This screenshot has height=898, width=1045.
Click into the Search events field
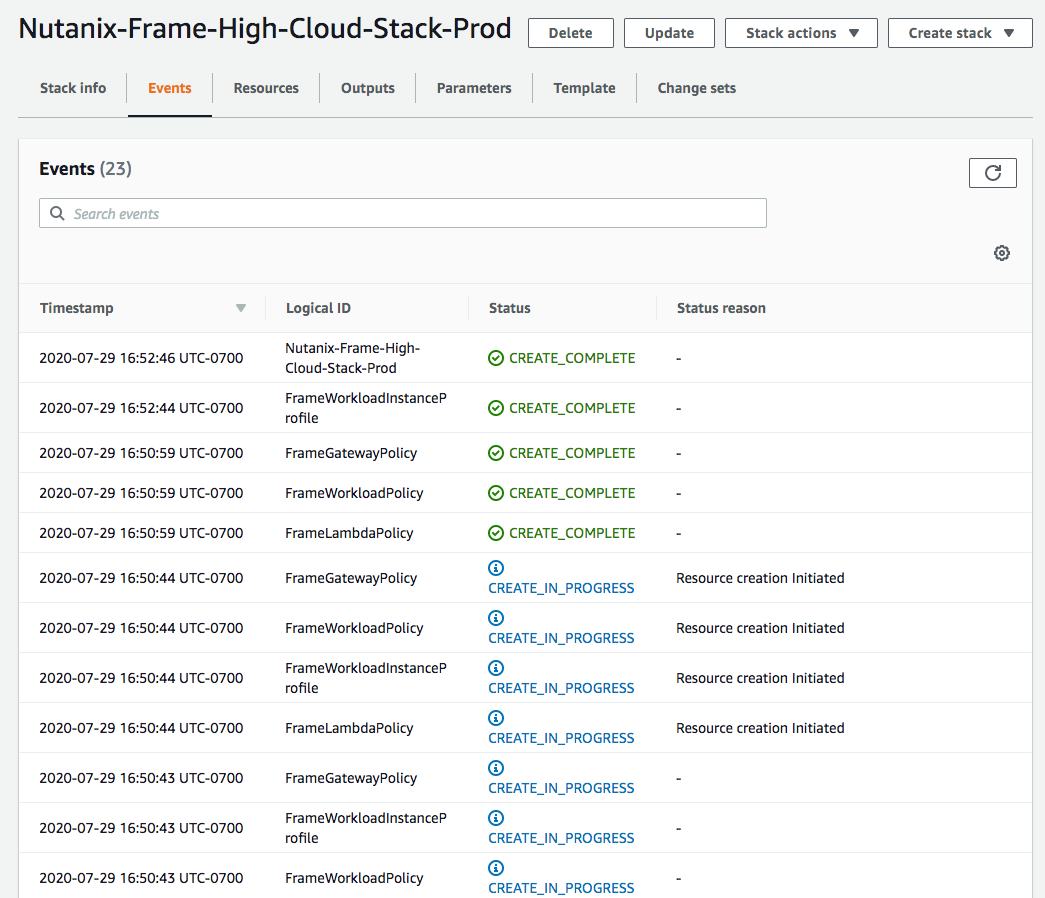(400, 213)
